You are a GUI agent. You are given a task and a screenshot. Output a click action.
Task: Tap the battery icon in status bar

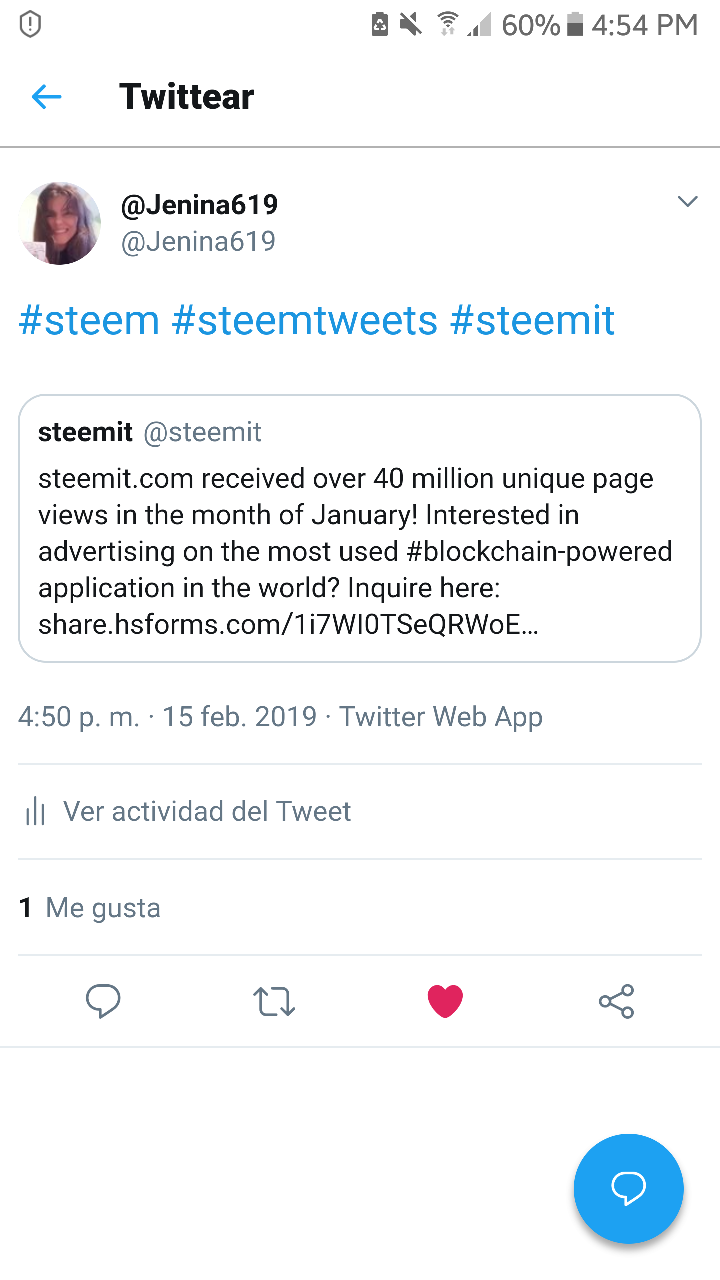(574, 25)
